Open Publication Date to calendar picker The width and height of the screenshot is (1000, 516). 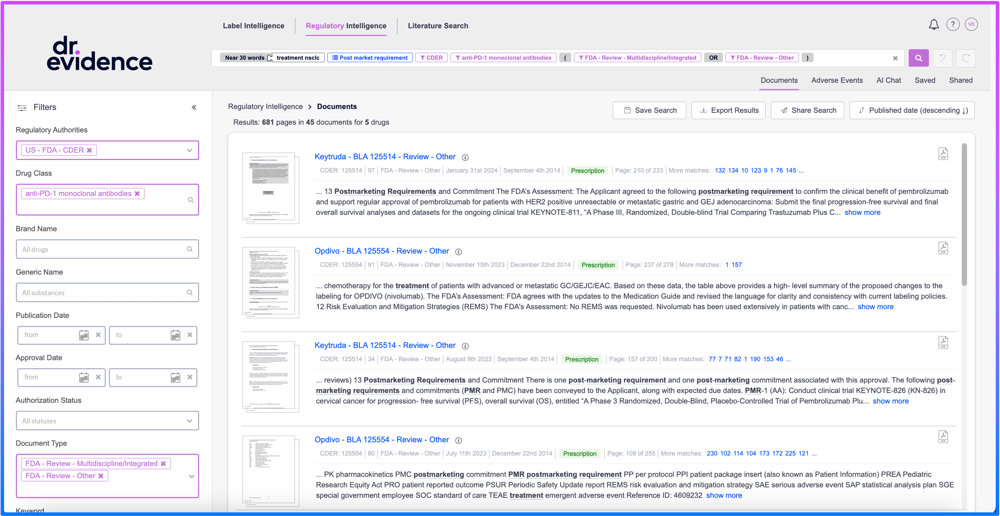point(175,335)
